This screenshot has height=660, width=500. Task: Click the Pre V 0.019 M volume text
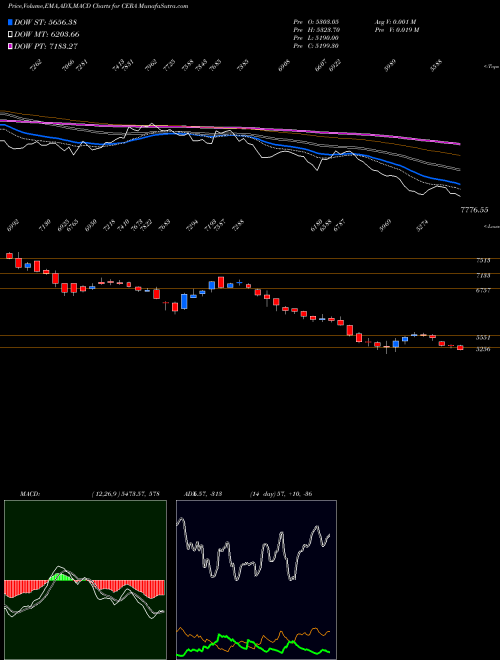point(396,30)
